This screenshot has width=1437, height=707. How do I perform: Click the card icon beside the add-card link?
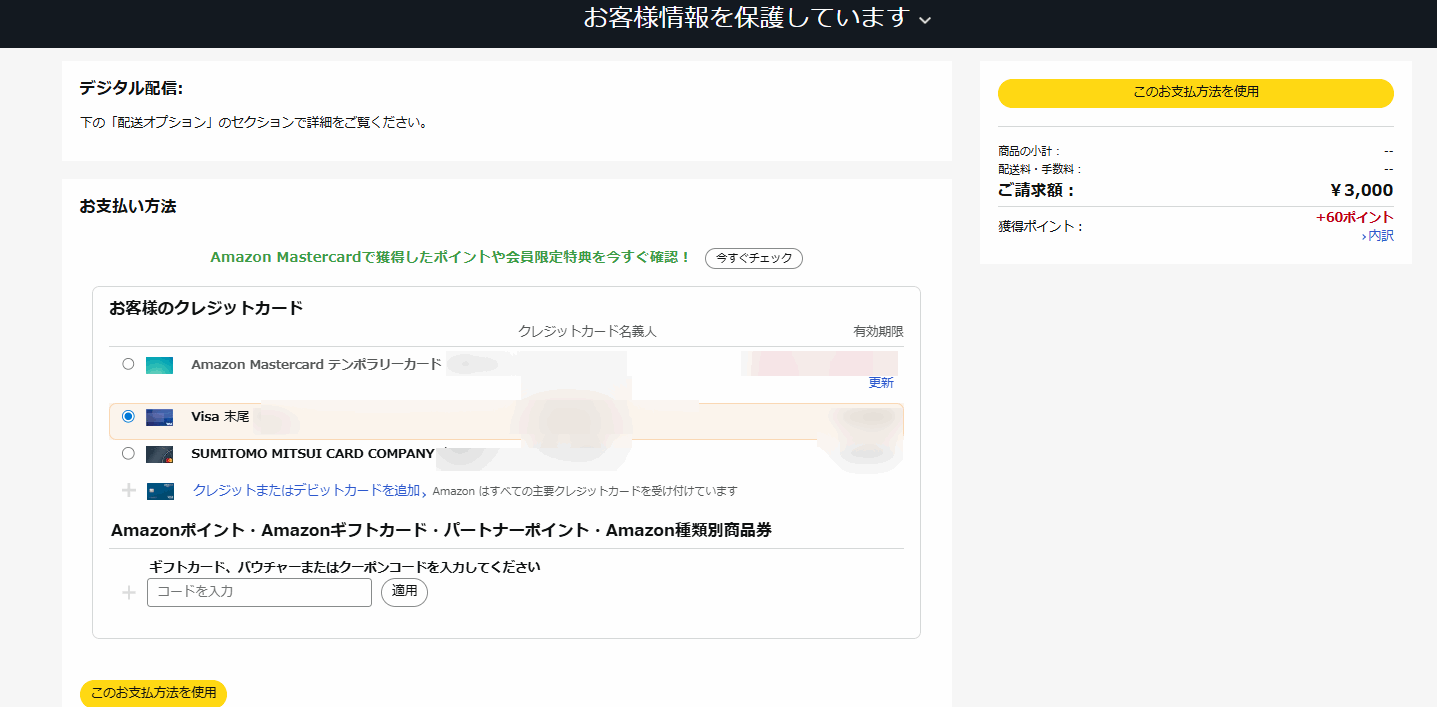click(160, 491)
